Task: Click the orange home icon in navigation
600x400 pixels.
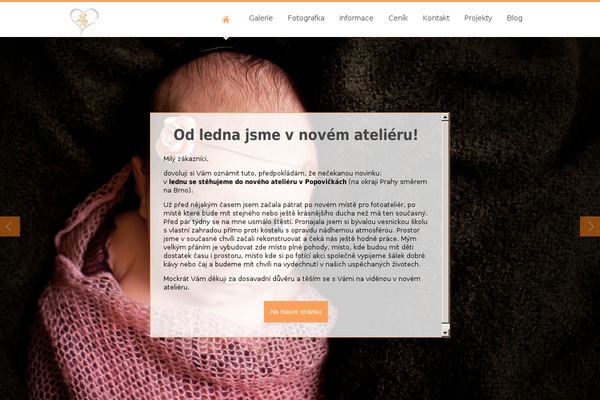Action: coord(226,20)
